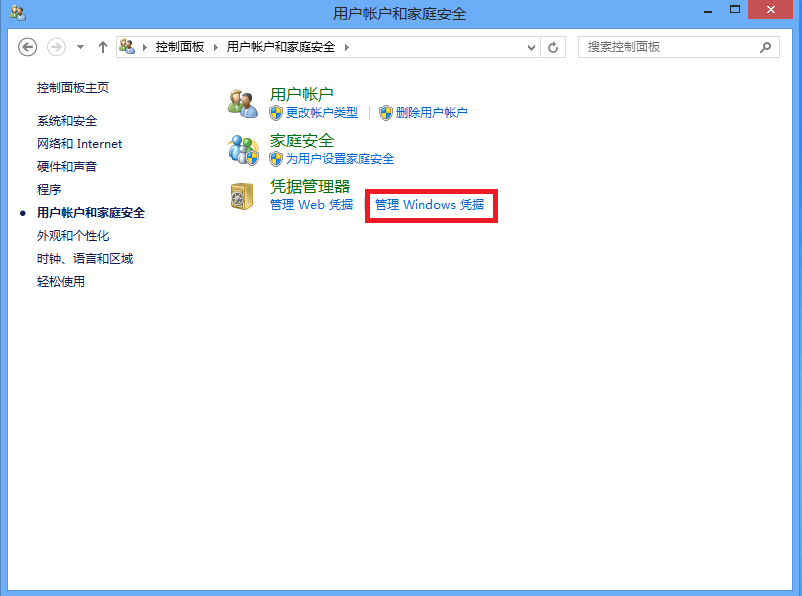
Task: Open the recent locations dropdown arrow
Action: pos(80,47)
